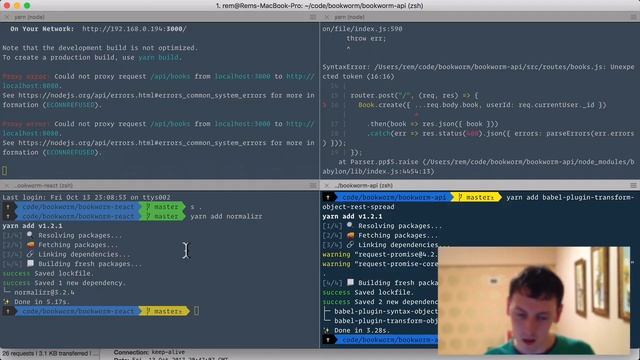Click the blue 'code/bookworm/bookworm-api' path segment at top

coord(394,198)
